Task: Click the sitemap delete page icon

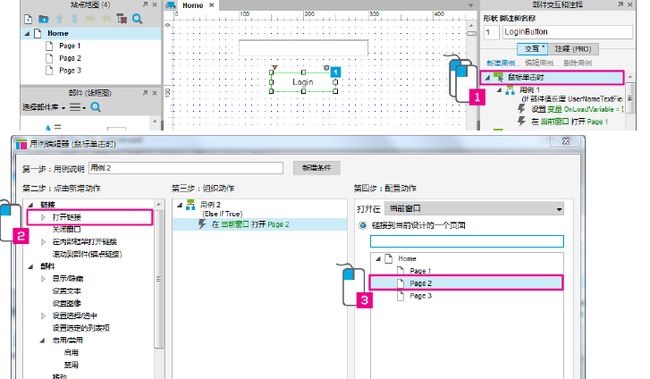Action: [x=122, y=19]
